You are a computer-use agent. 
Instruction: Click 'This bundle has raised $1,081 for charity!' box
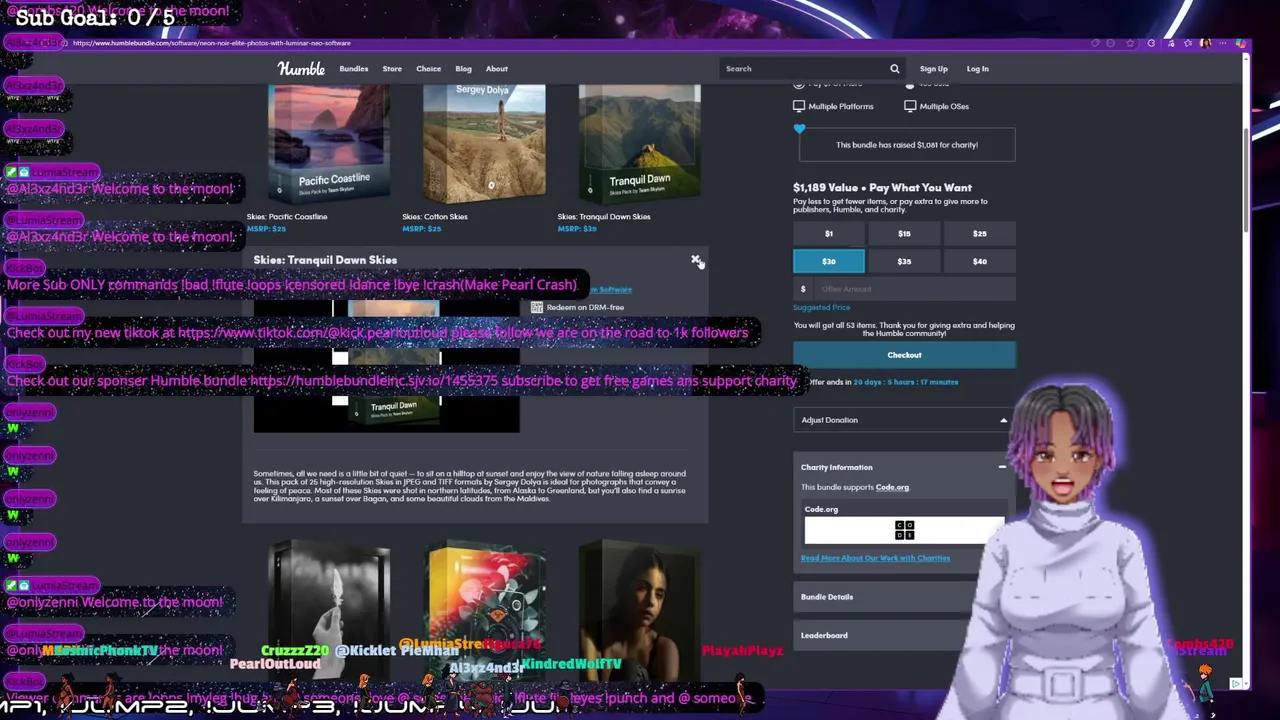(x=907, y=145)
